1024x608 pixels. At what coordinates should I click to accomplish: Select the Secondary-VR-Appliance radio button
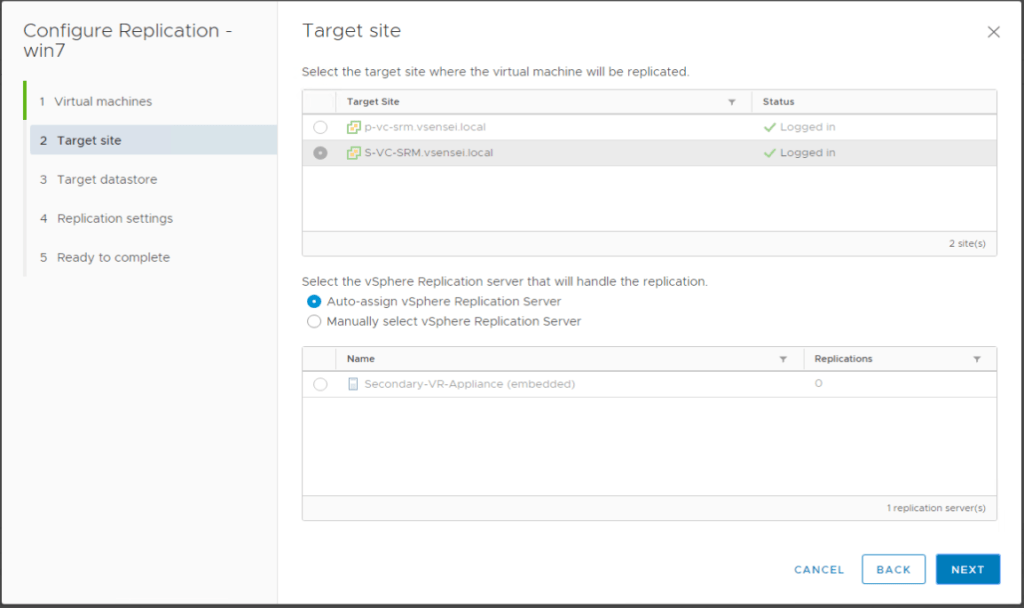320,384
